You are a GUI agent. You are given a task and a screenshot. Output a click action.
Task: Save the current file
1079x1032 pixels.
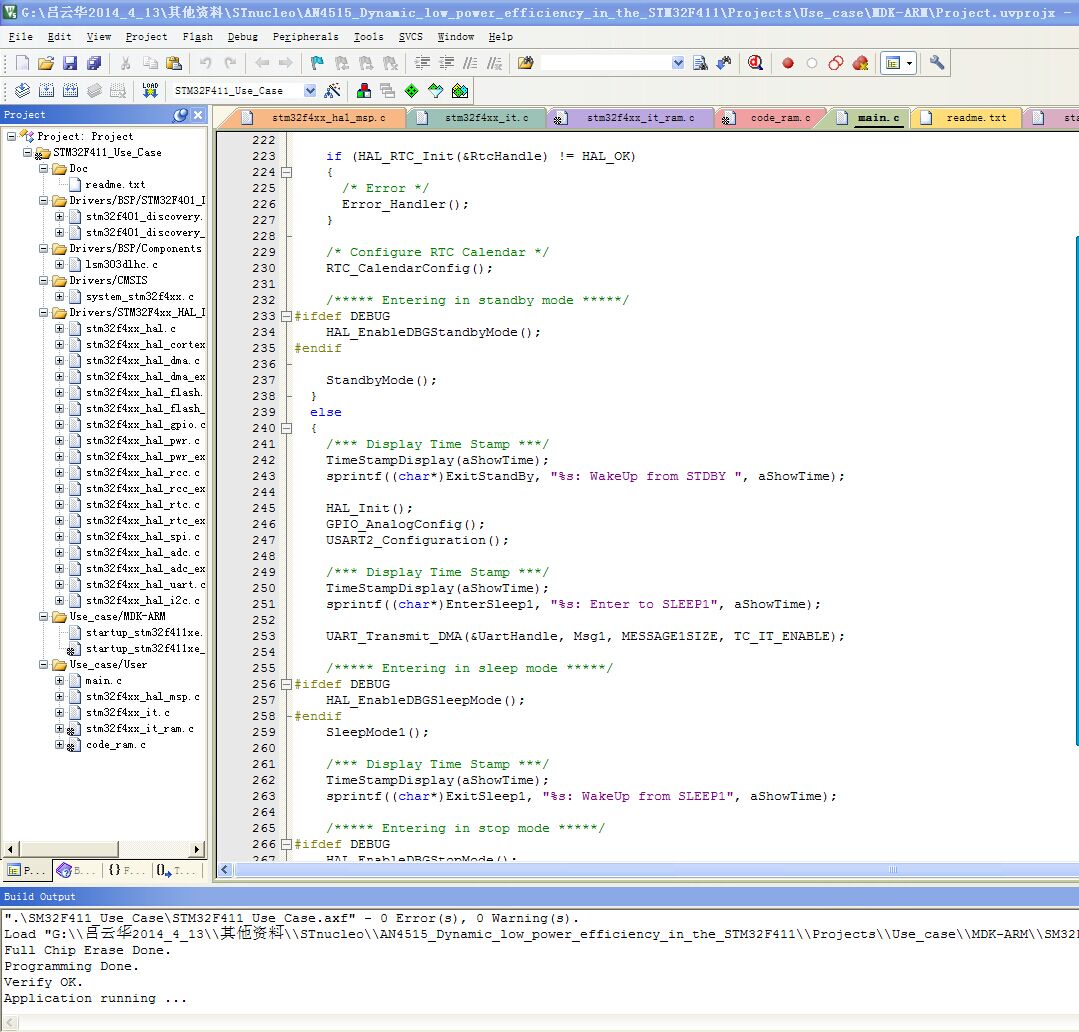coord(70,63)
